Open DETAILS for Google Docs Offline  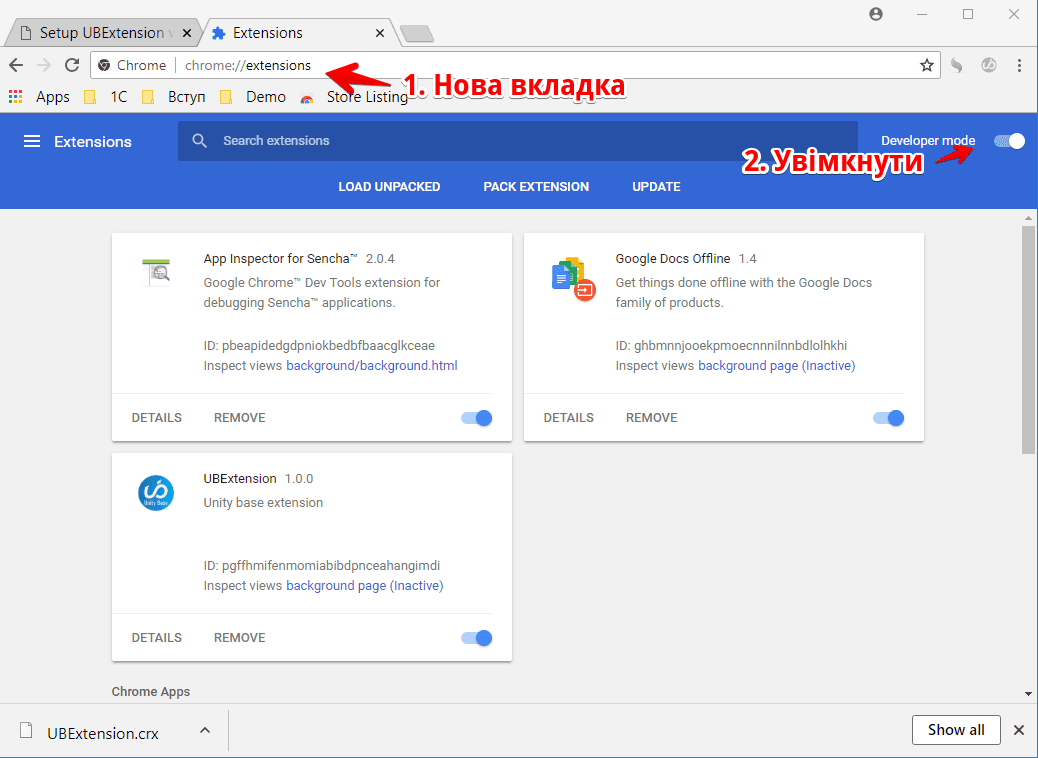coord(569,418)
